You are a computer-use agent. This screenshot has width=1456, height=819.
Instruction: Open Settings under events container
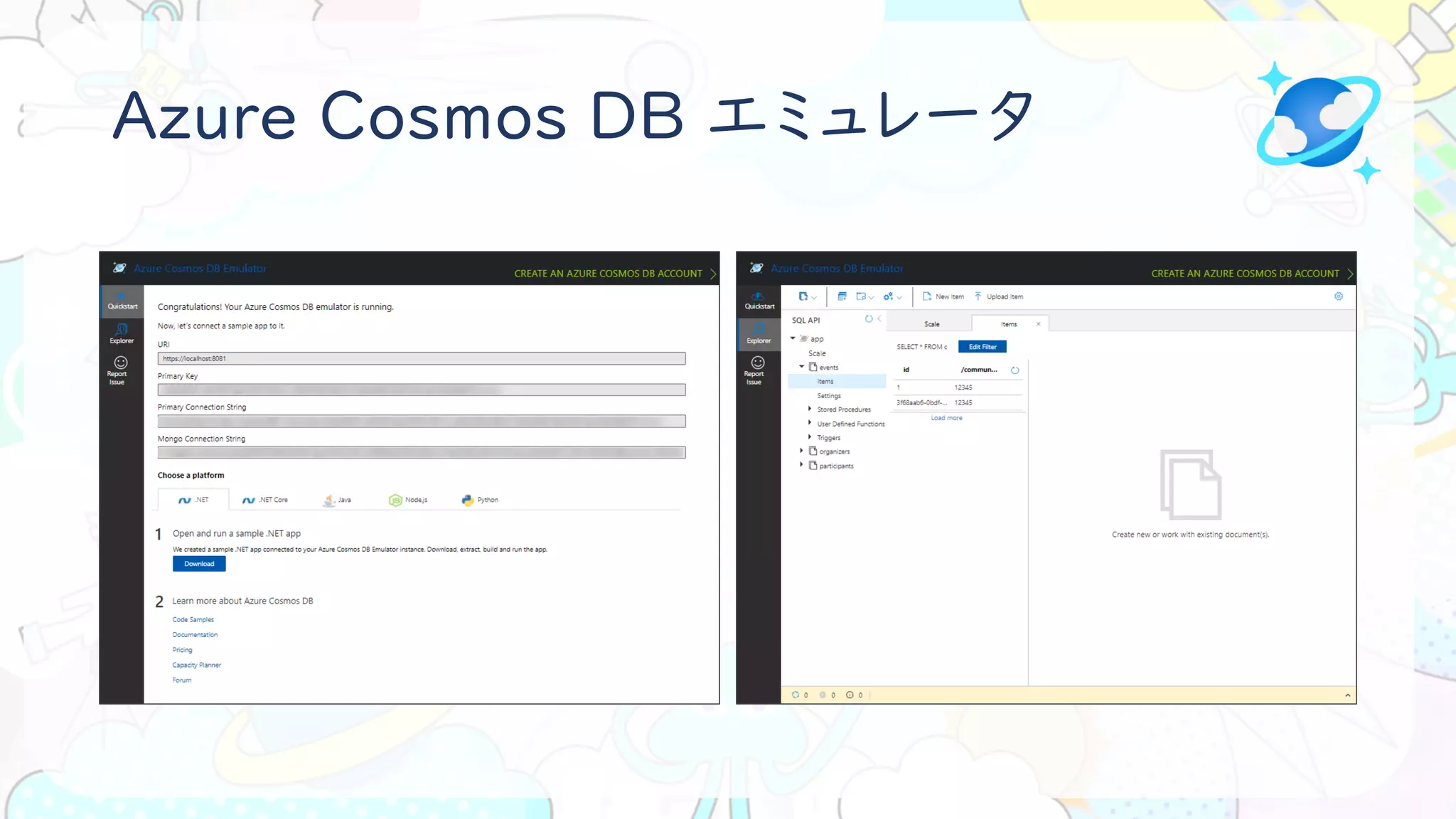point(829,396)
